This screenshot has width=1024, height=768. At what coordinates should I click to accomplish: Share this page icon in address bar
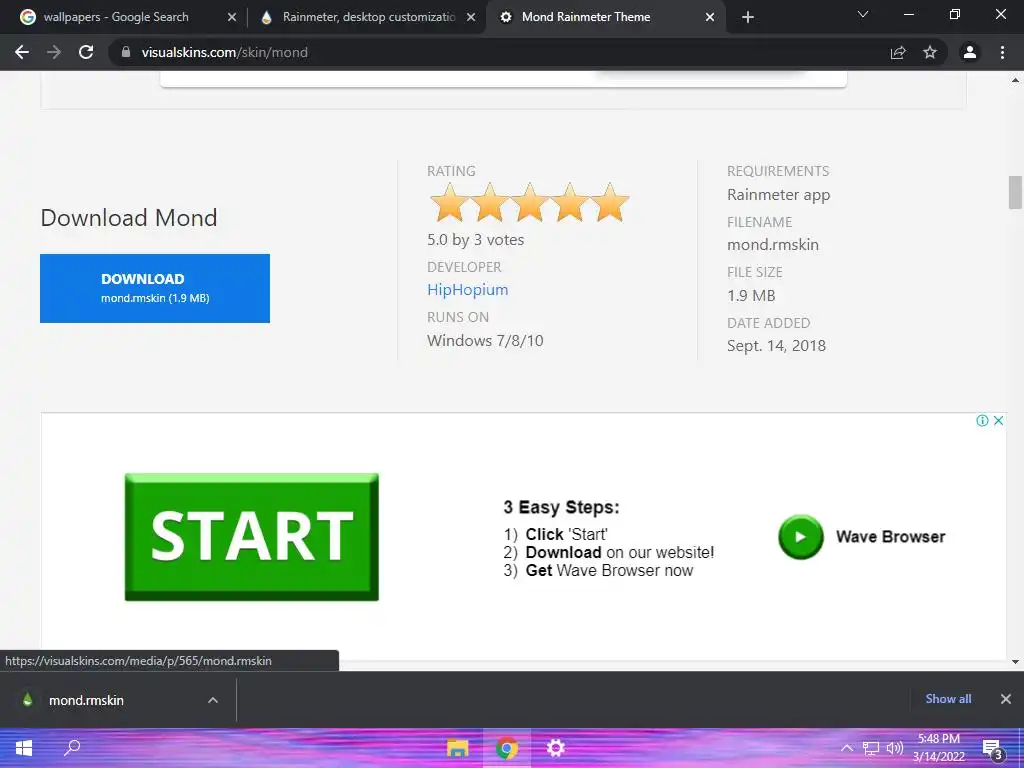coord(898,52)
